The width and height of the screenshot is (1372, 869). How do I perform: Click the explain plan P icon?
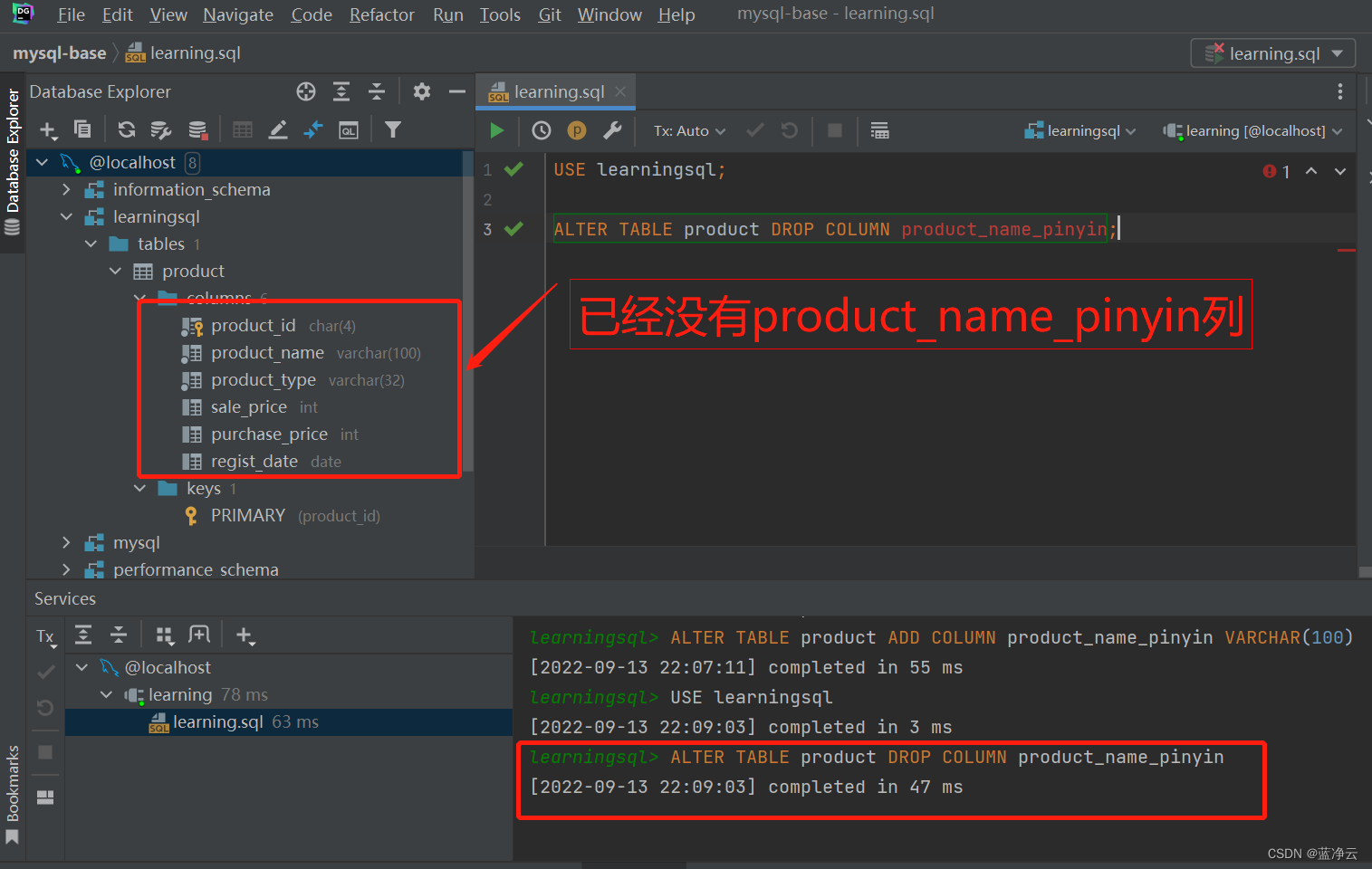tap(576, 130)
